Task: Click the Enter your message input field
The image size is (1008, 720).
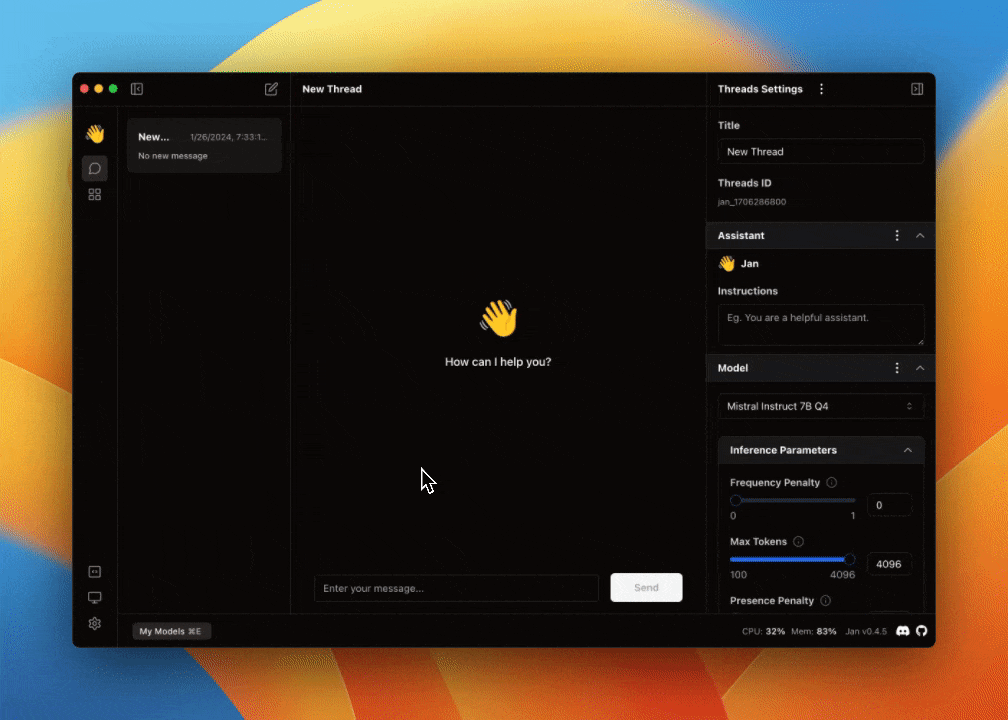Action: [456, 588]
